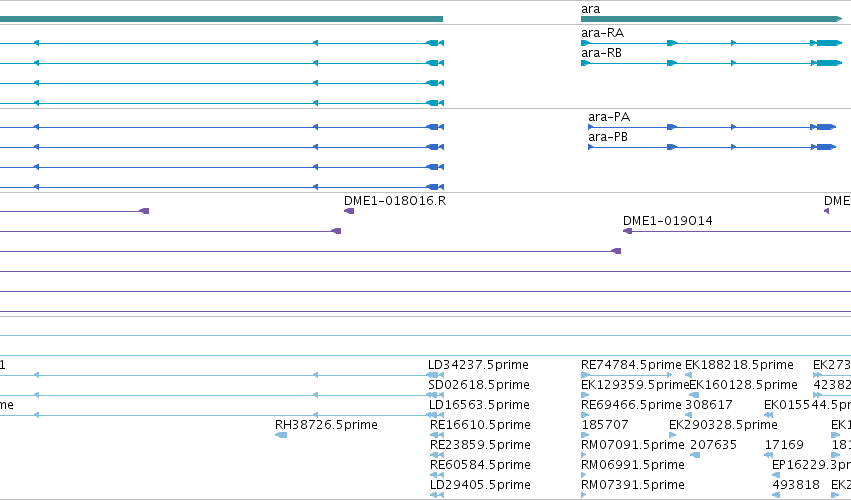This screenshot has width=851, height=500.
Task: Select the long teal gene bar at top left
Action: point(221,19)
